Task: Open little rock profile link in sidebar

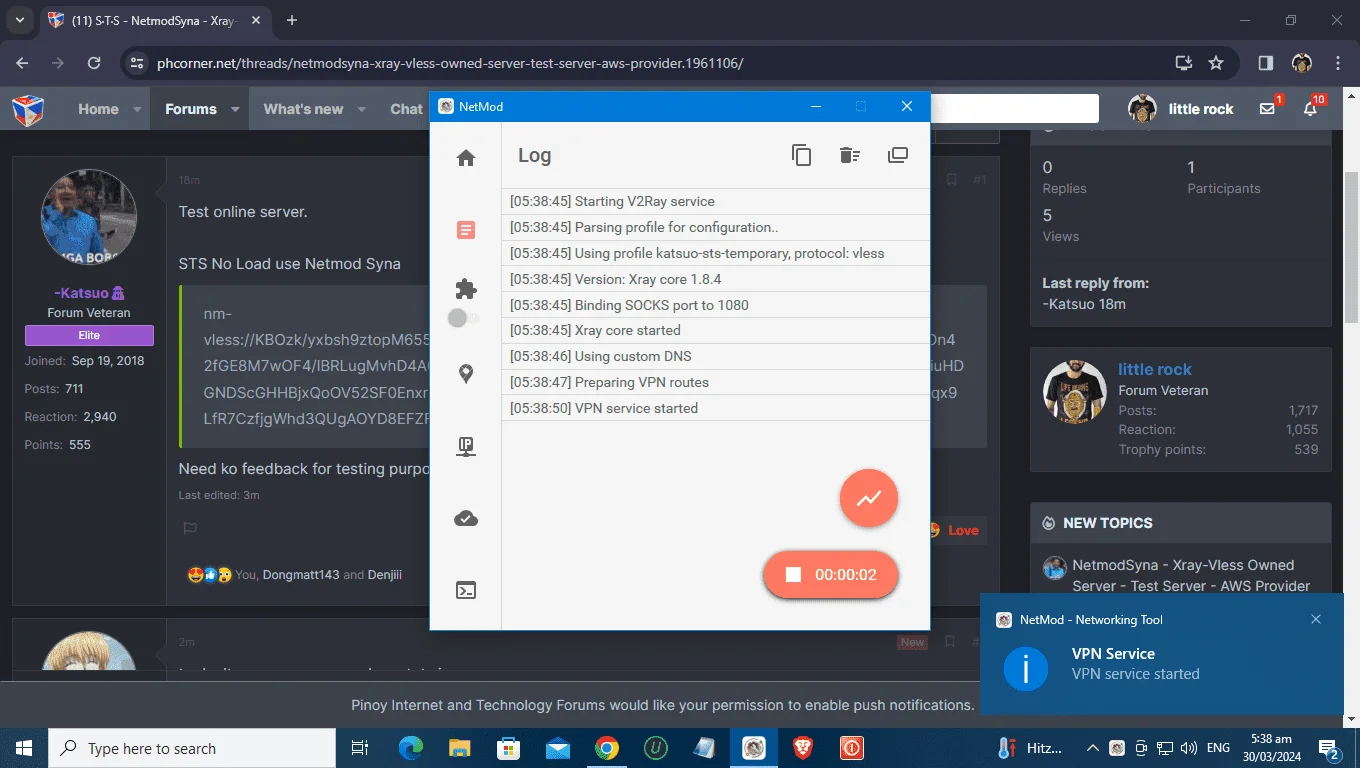Action: click(1155, 369)
